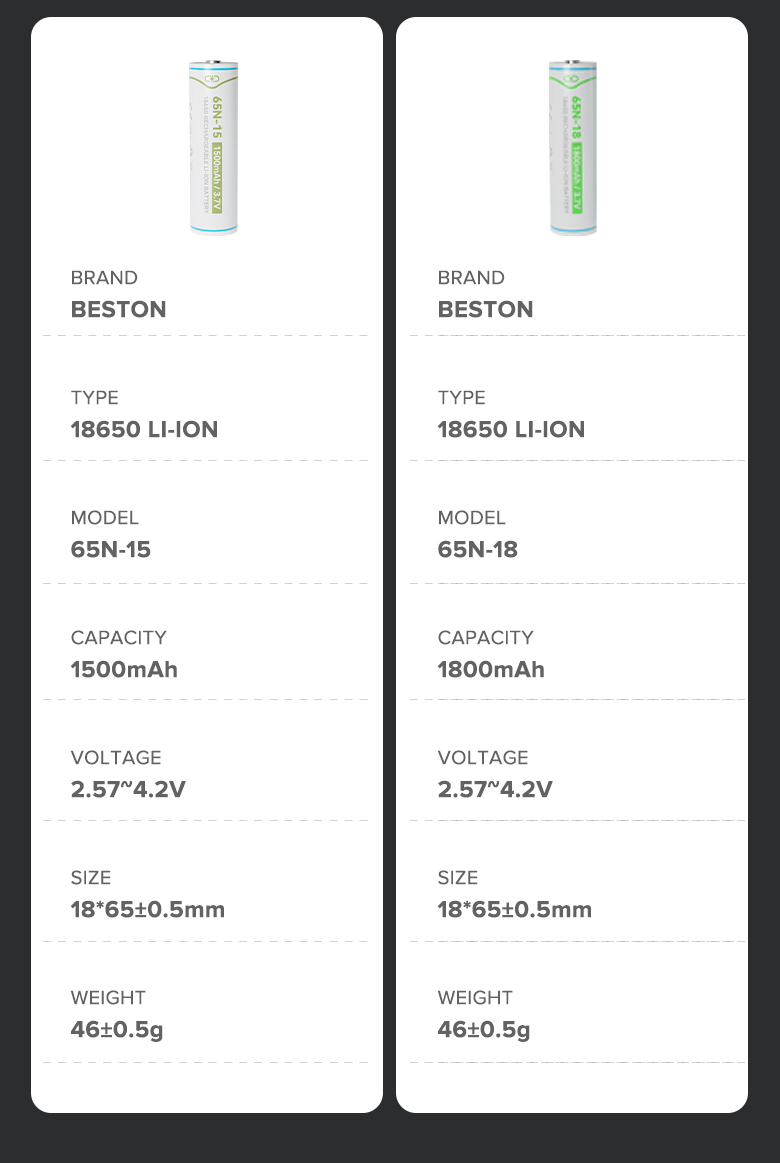Image resolution: width=780 pixels, height=1163 pixels.
Task: Click the 65N-15 battery product image
Action: (214, 148)
